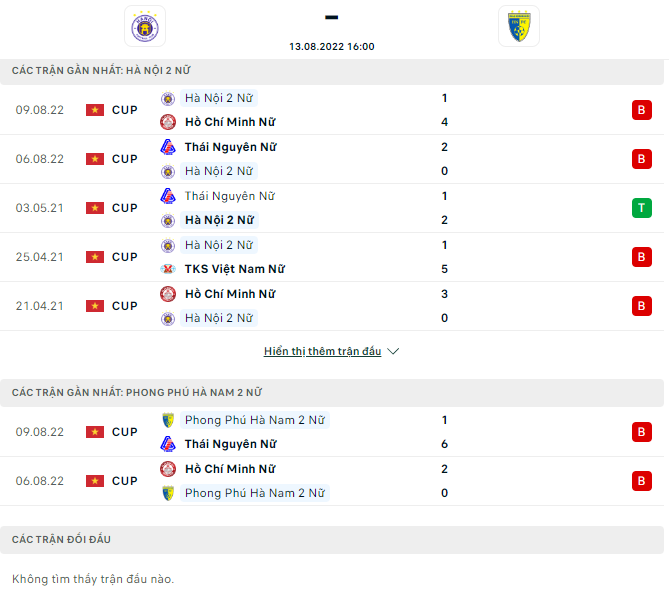Click the Thái Nguyên Nữ logo in the 2-0 match
669x593 pixels.
click(168, 147)
